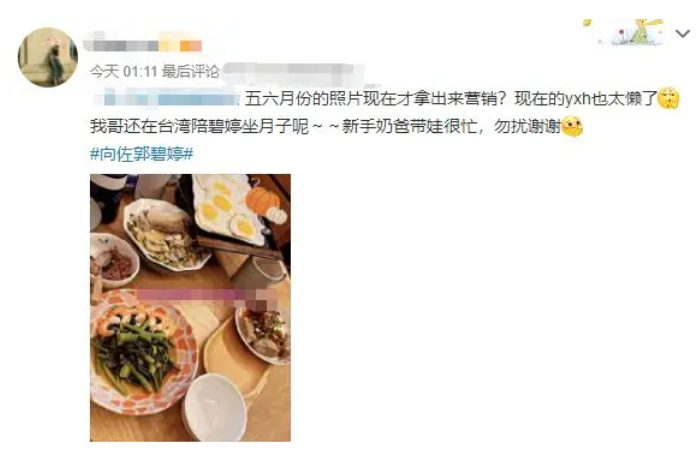Image resolution: width=700 pixels, height=462 pixels.
Task: Open the poster's round profile avatar
Action: pos(48,57)
